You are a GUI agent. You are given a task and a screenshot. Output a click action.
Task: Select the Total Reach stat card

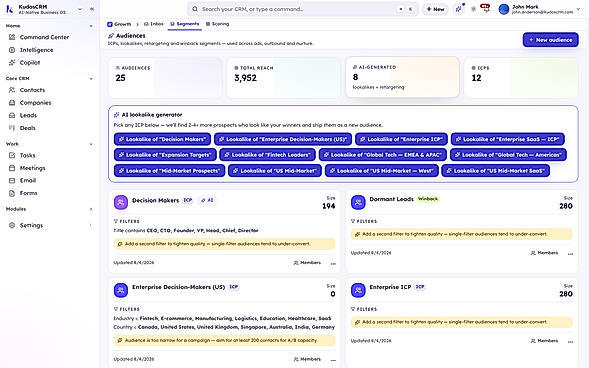tap(284, 78)
